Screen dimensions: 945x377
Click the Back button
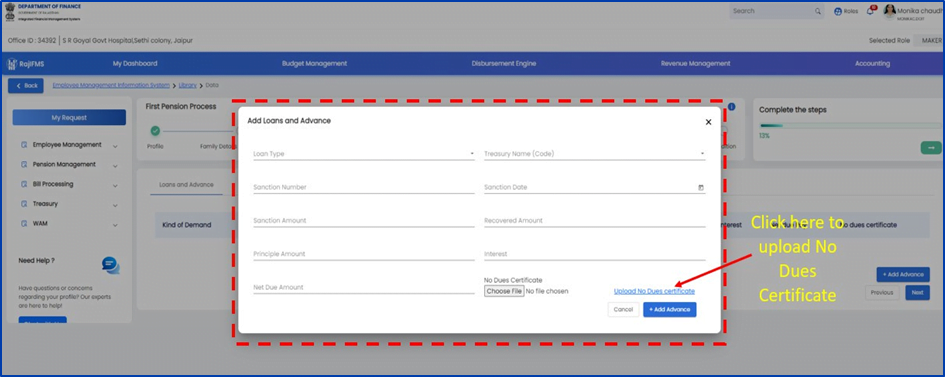tap(26, 86)
